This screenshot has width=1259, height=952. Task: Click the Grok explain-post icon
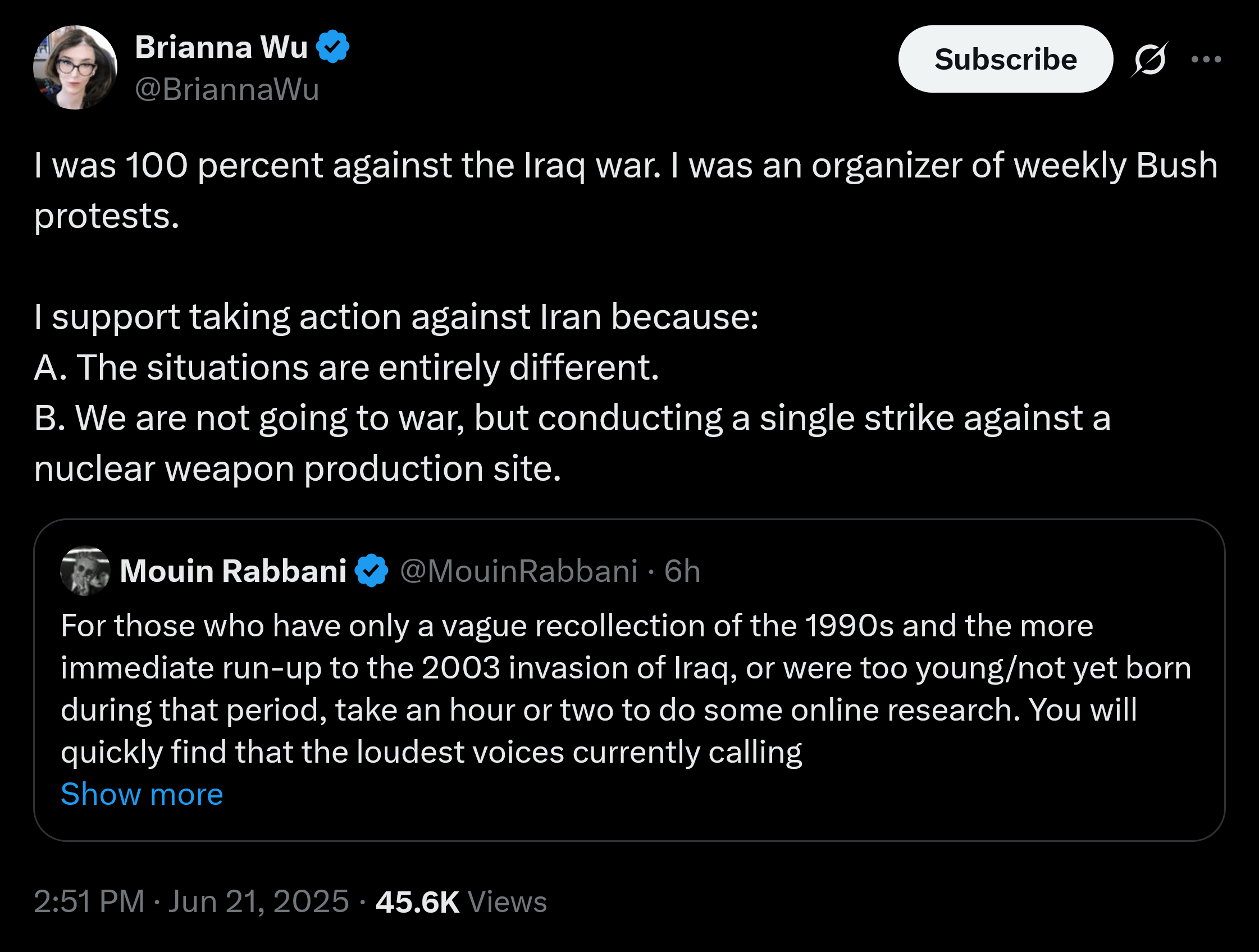point(1149,59)
